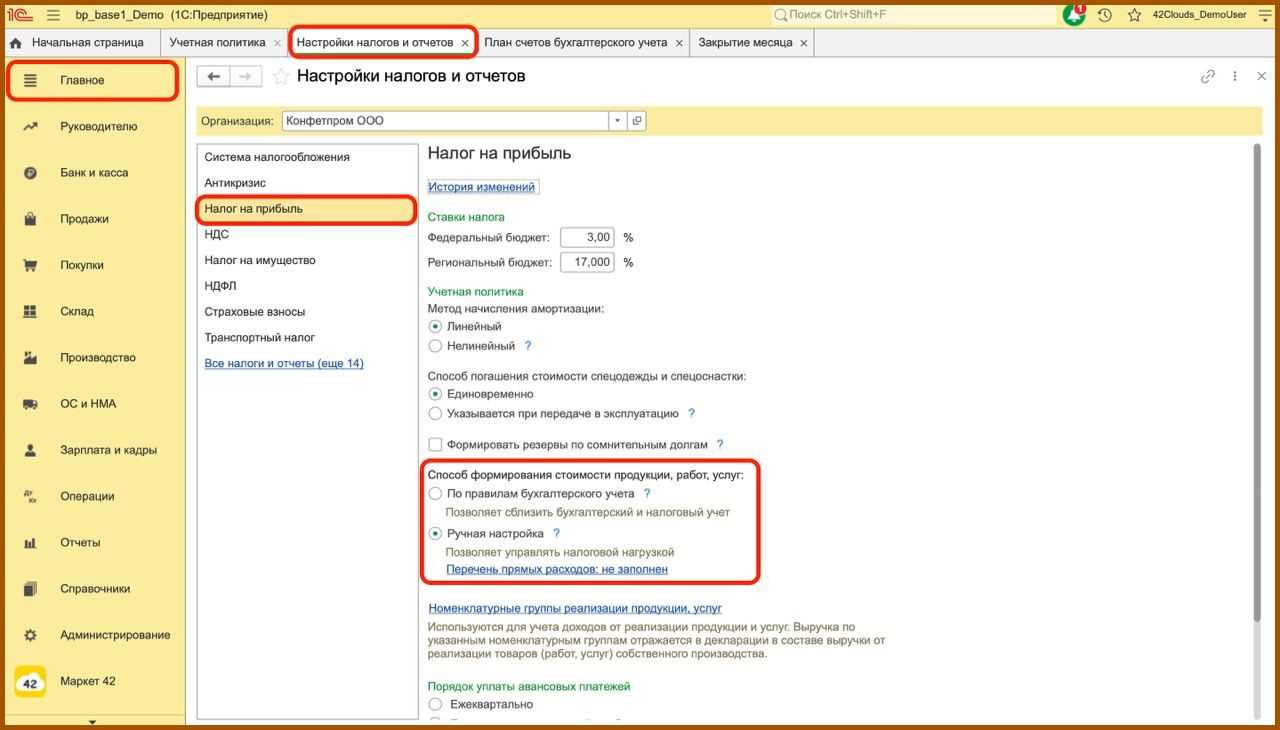Viewport: 1280px width, 730px height.
Task: Close the Настройки налогов и отчетов tab
Action: 464,43
